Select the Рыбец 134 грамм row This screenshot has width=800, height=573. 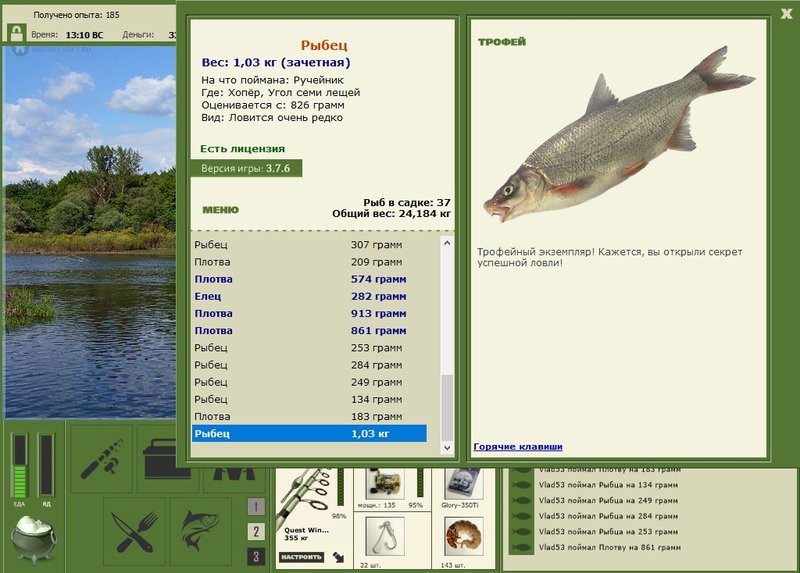coord(309,400)
